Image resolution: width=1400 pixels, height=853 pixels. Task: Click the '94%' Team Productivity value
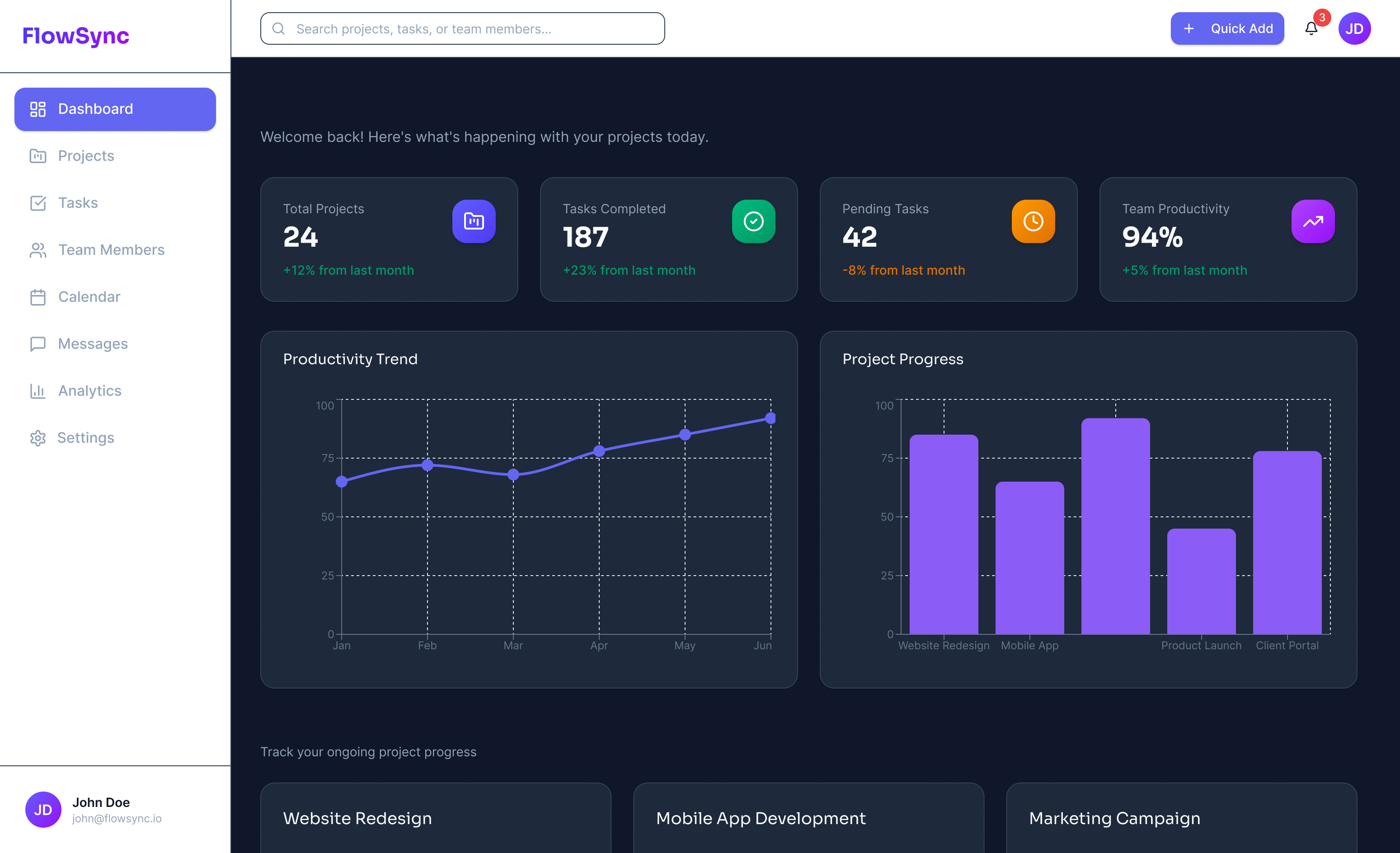[1152, 237]
